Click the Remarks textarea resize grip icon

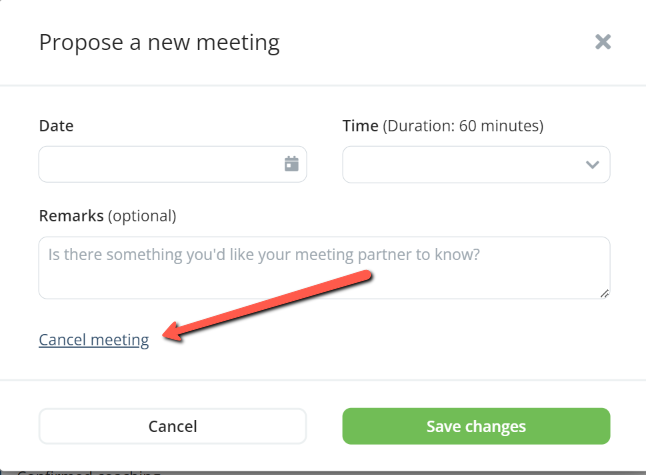pyautogui.click(x=604, y=294)
